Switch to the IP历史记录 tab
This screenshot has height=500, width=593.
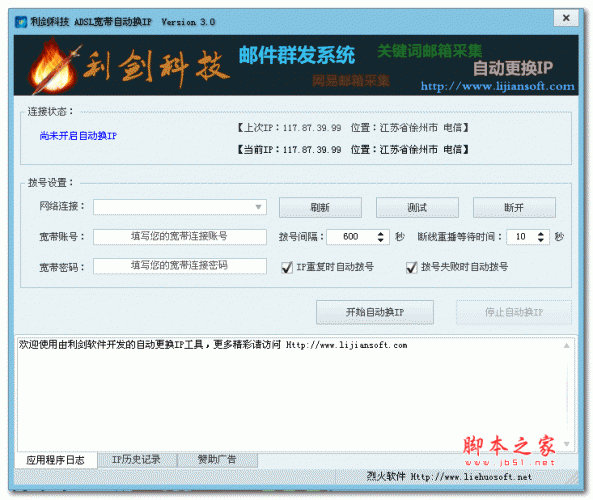click(x=137, y=460)
